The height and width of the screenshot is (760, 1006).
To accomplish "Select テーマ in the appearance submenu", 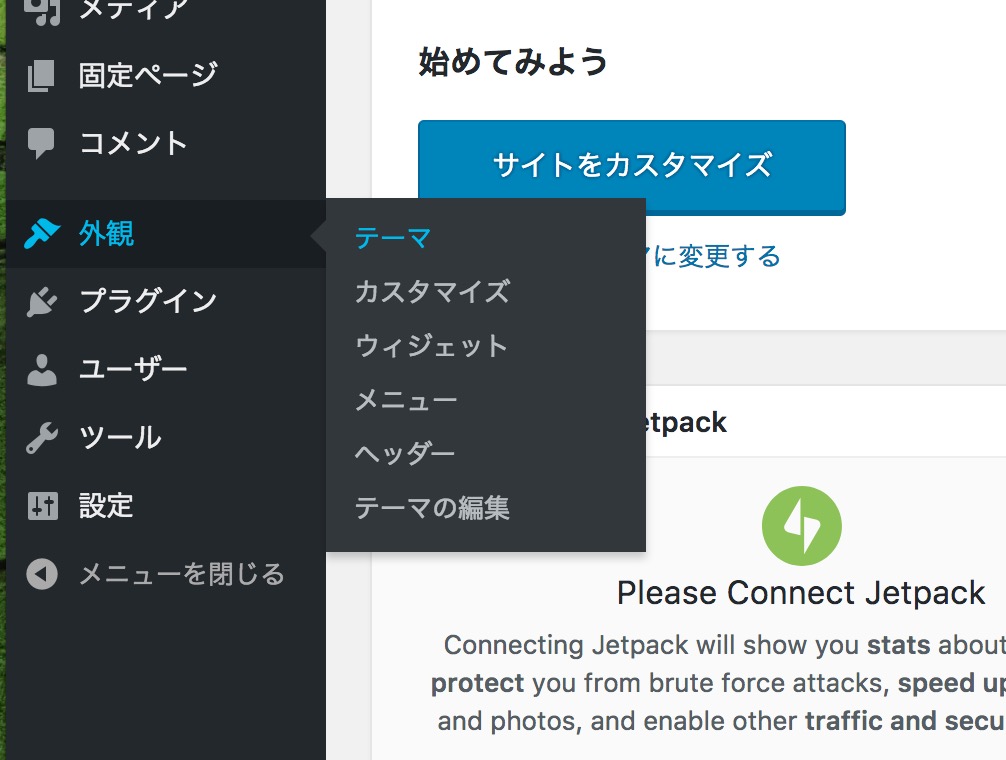I will coord(393,239).
